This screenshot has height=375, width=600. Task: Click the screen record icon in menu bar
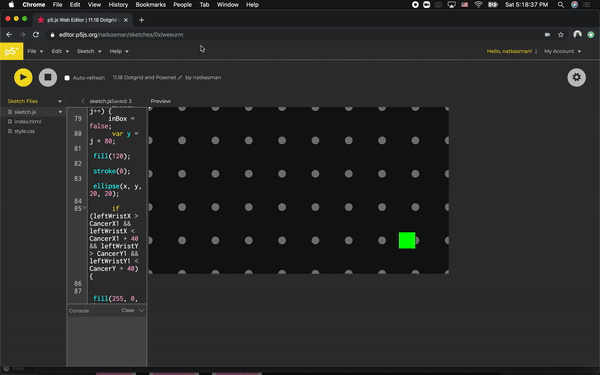pos(415,5)
